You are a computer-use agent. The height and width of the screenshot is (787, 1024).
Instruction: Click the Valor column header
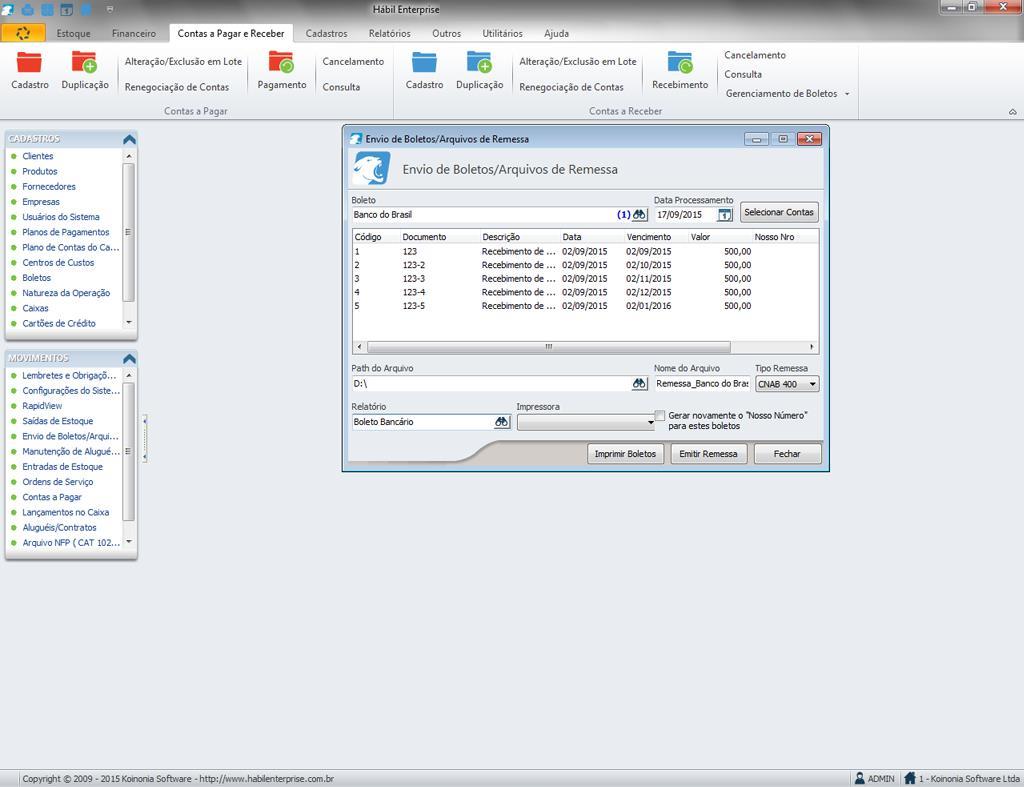720,236
